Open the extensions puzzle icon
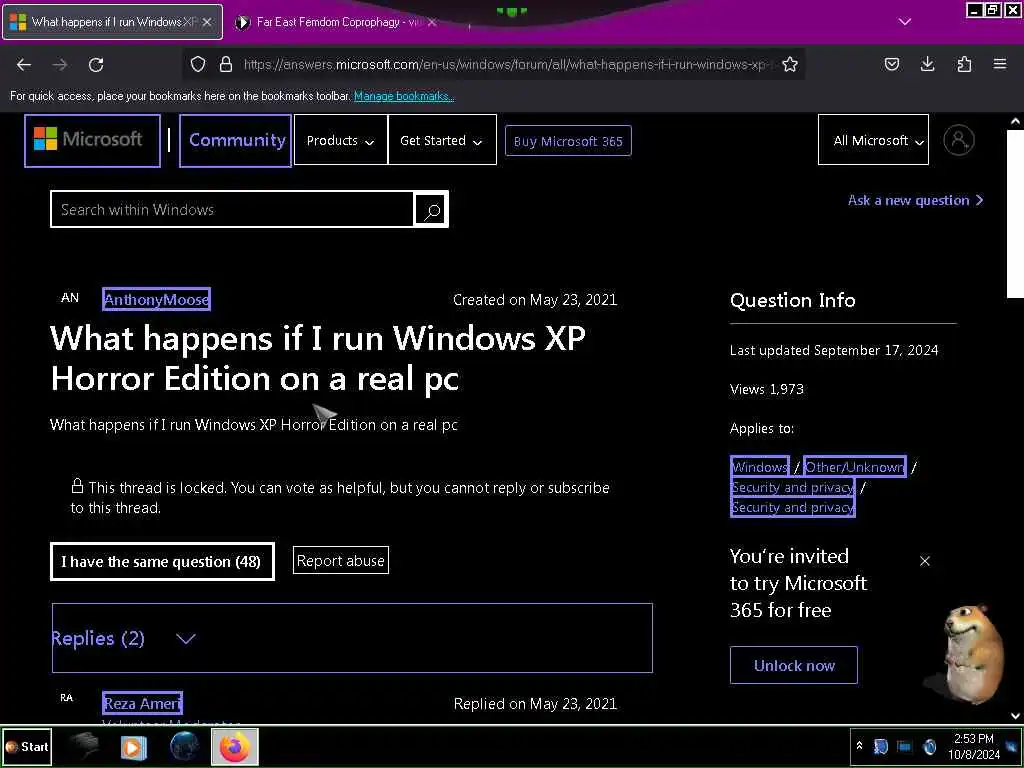 [x=964, y=64]
